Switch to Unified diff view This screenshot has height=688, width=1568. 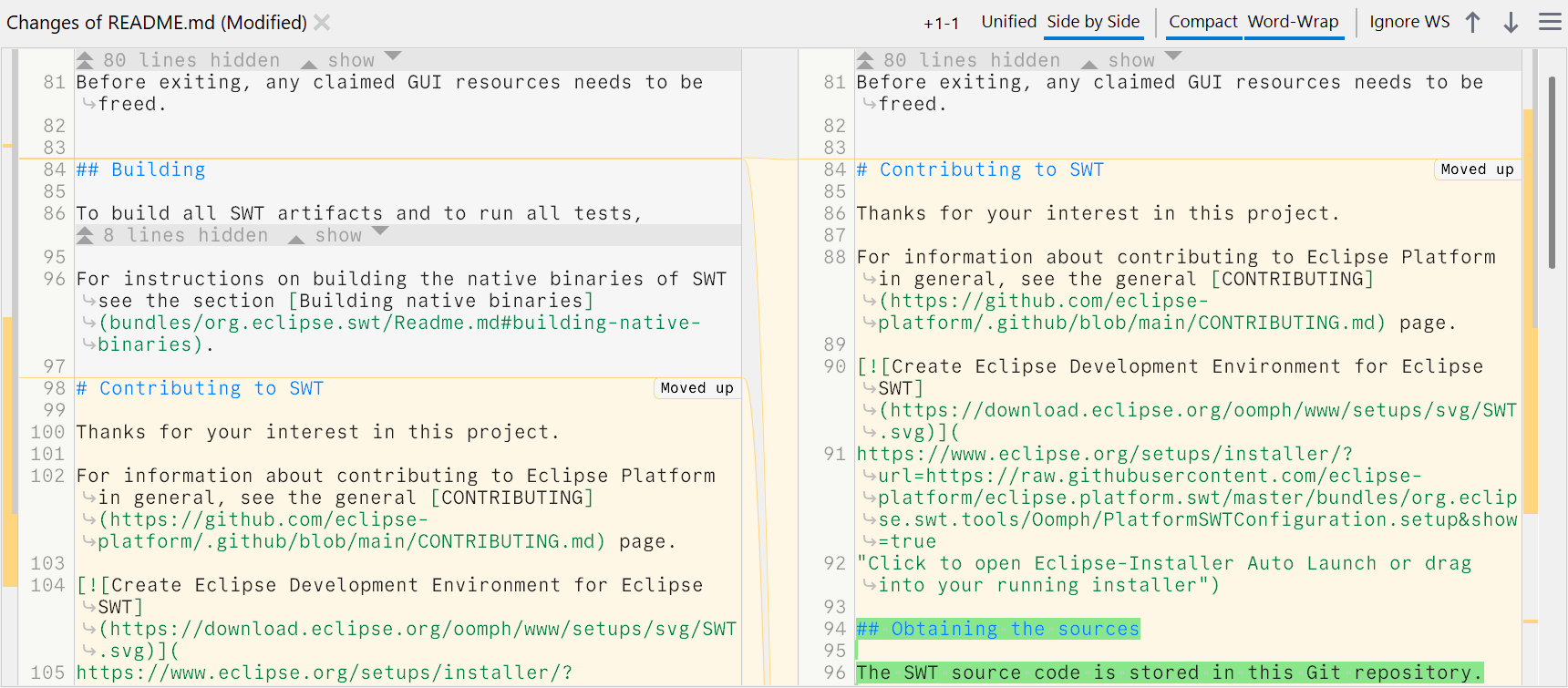point(1008,22)
